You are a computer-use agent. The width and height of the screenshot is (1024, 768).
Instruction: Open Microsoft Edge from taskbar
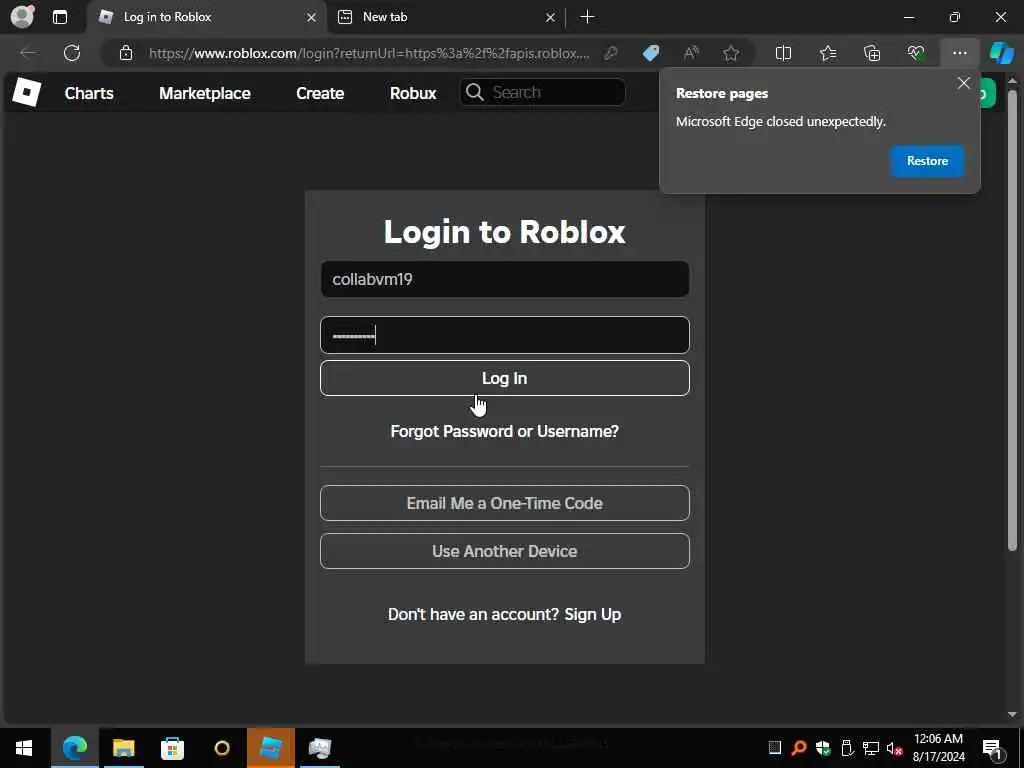coord(74,748)
